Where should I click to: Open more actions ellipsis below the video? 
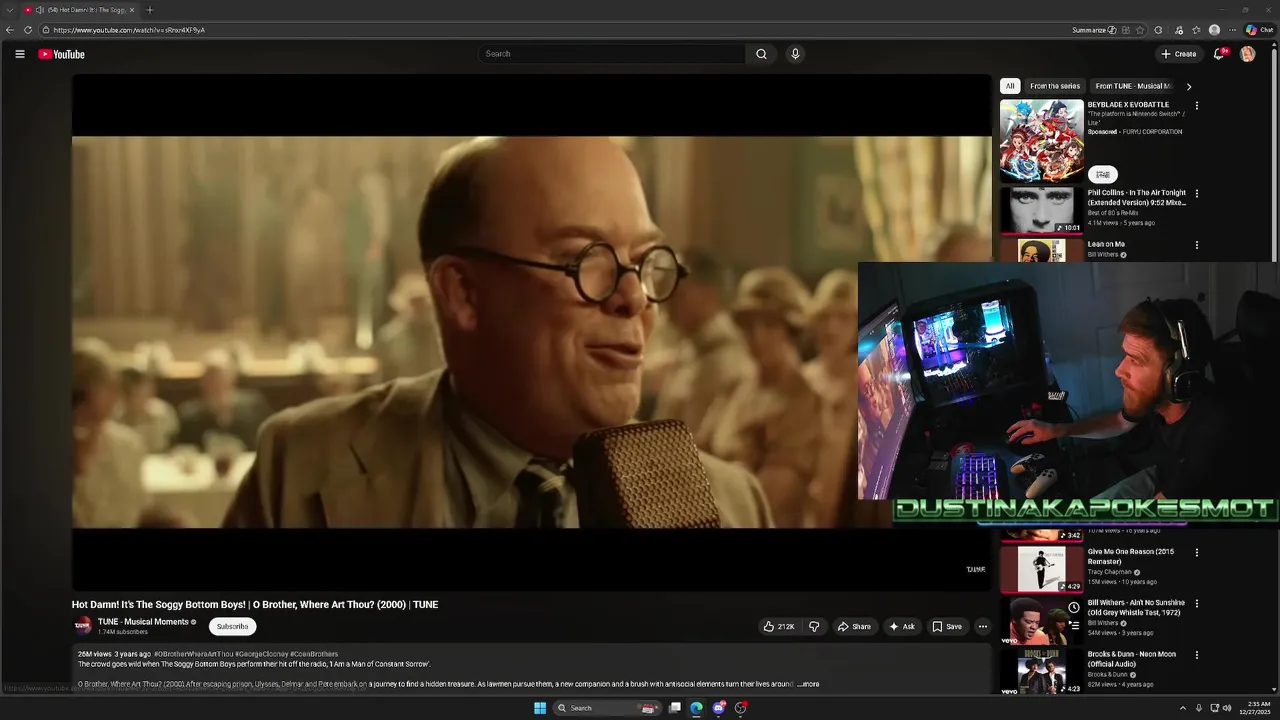point(982,627)
